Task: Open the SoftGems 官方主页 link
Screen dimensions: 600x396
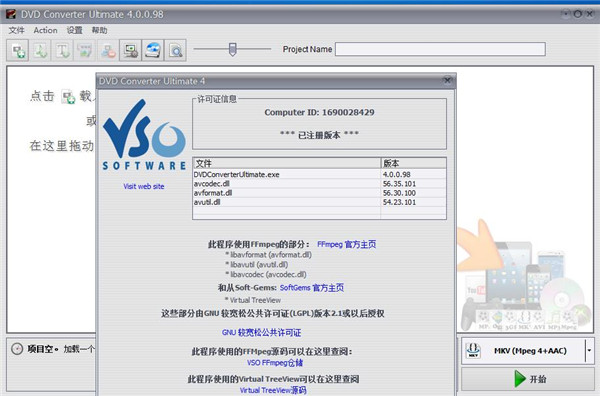Action: point(312,288)
